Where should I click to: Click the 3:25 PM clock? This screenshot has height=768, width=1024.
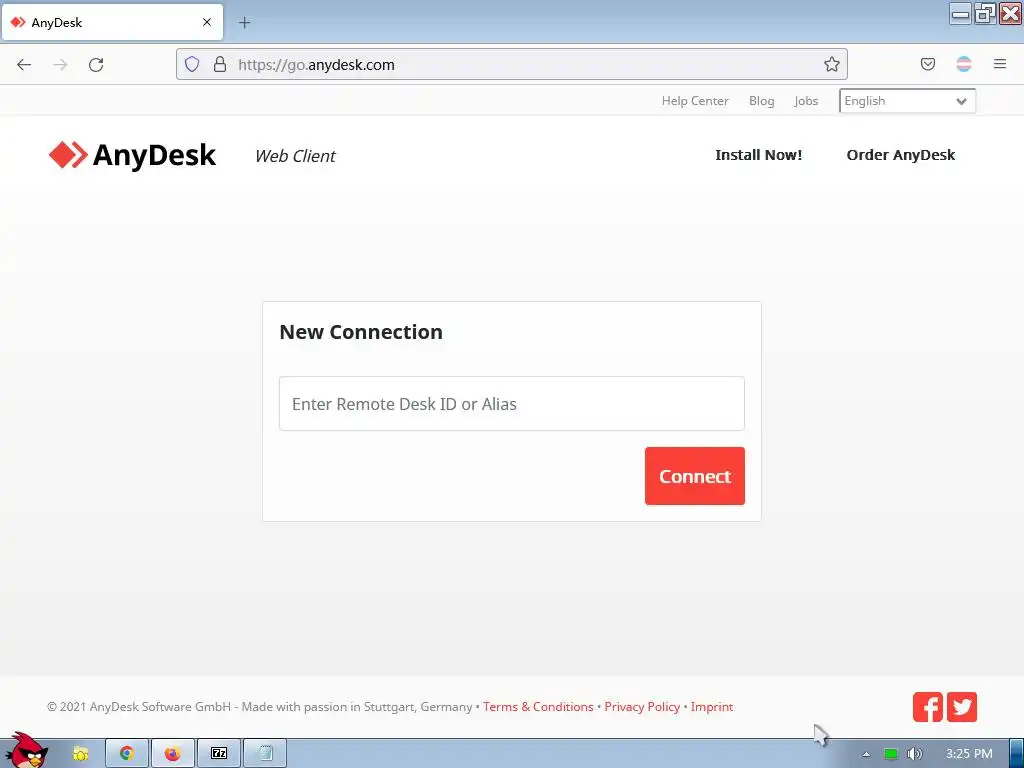pyautogui.click(x=969, y=754)
